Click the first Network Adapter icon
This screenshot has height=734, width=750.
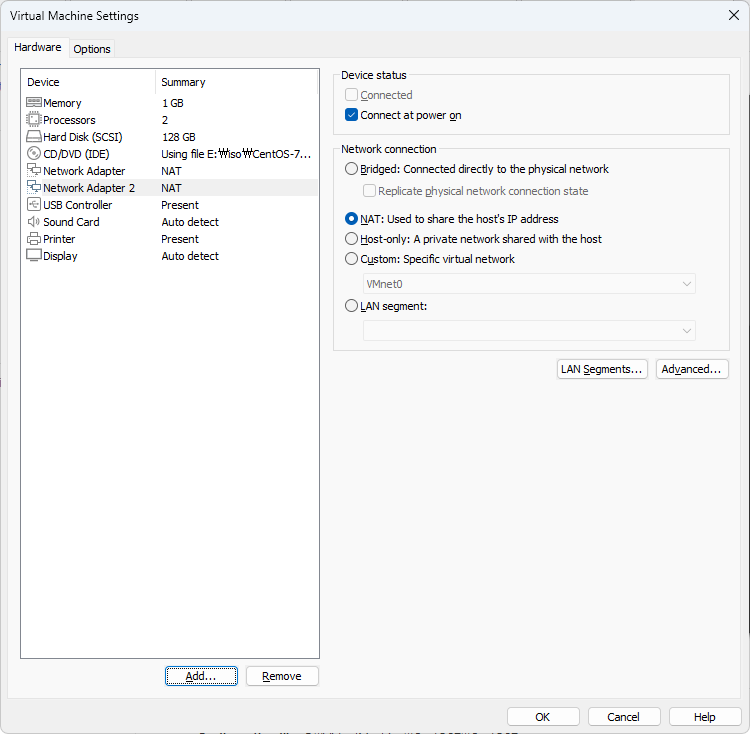(x=33, y=170)
